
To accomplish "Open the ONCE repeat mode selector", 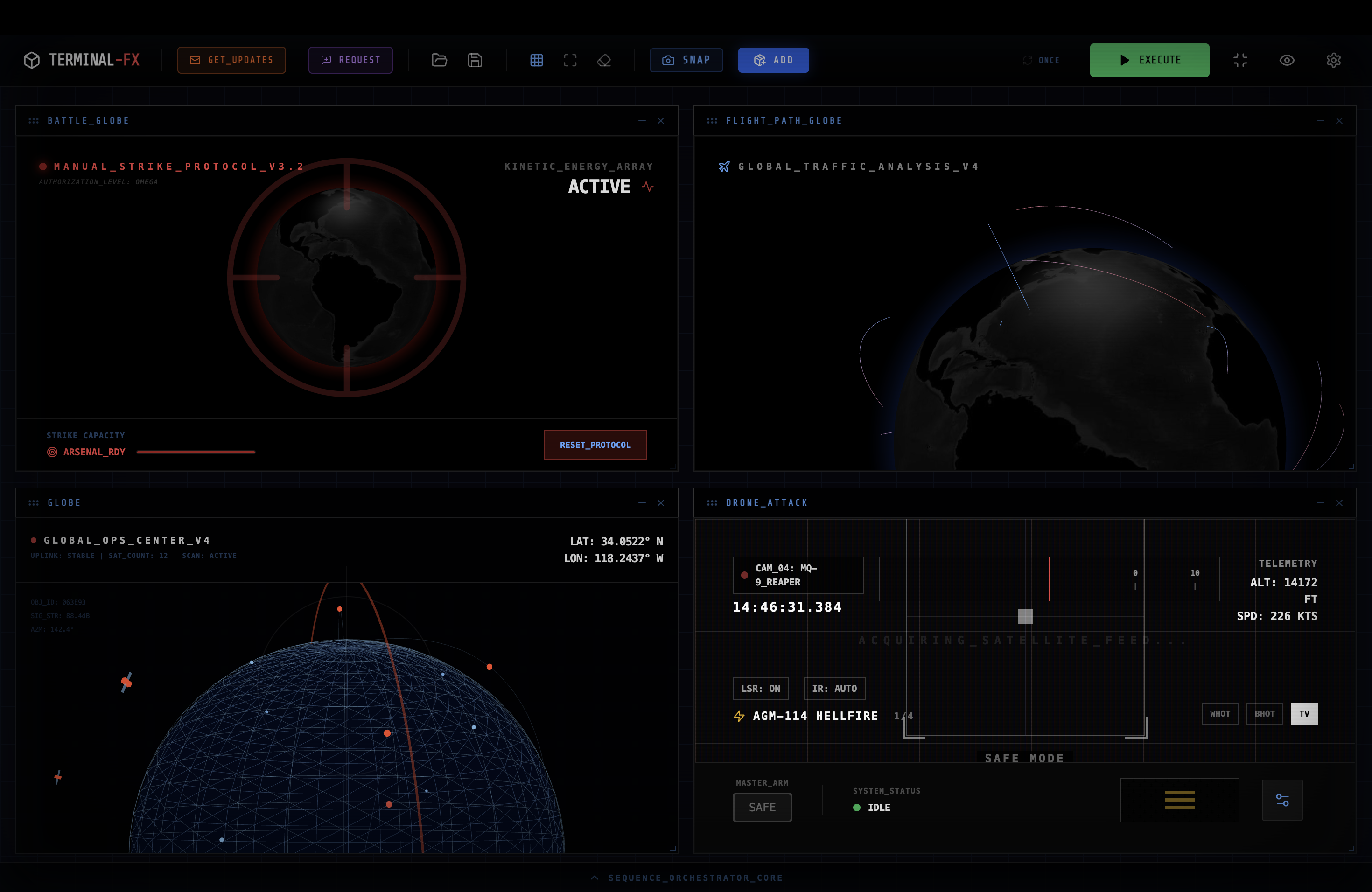I will point(1041,60).
